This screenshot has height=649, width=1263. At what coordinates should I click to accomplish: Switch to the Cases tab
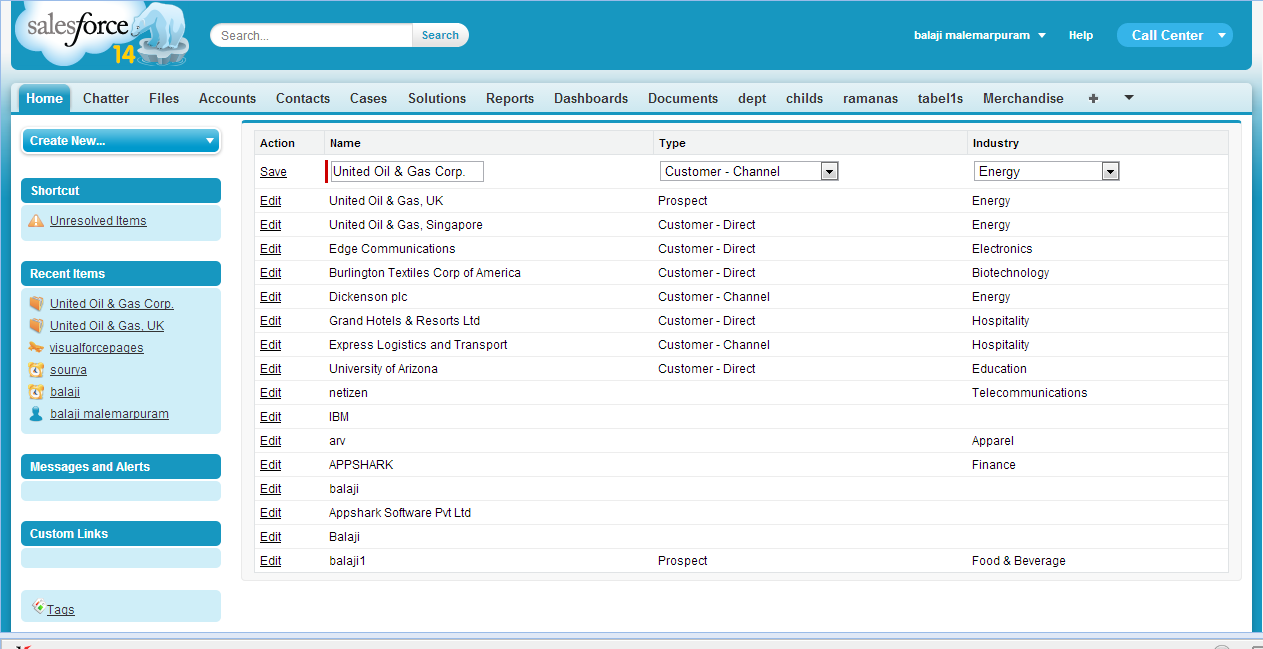tap(368, 98)
